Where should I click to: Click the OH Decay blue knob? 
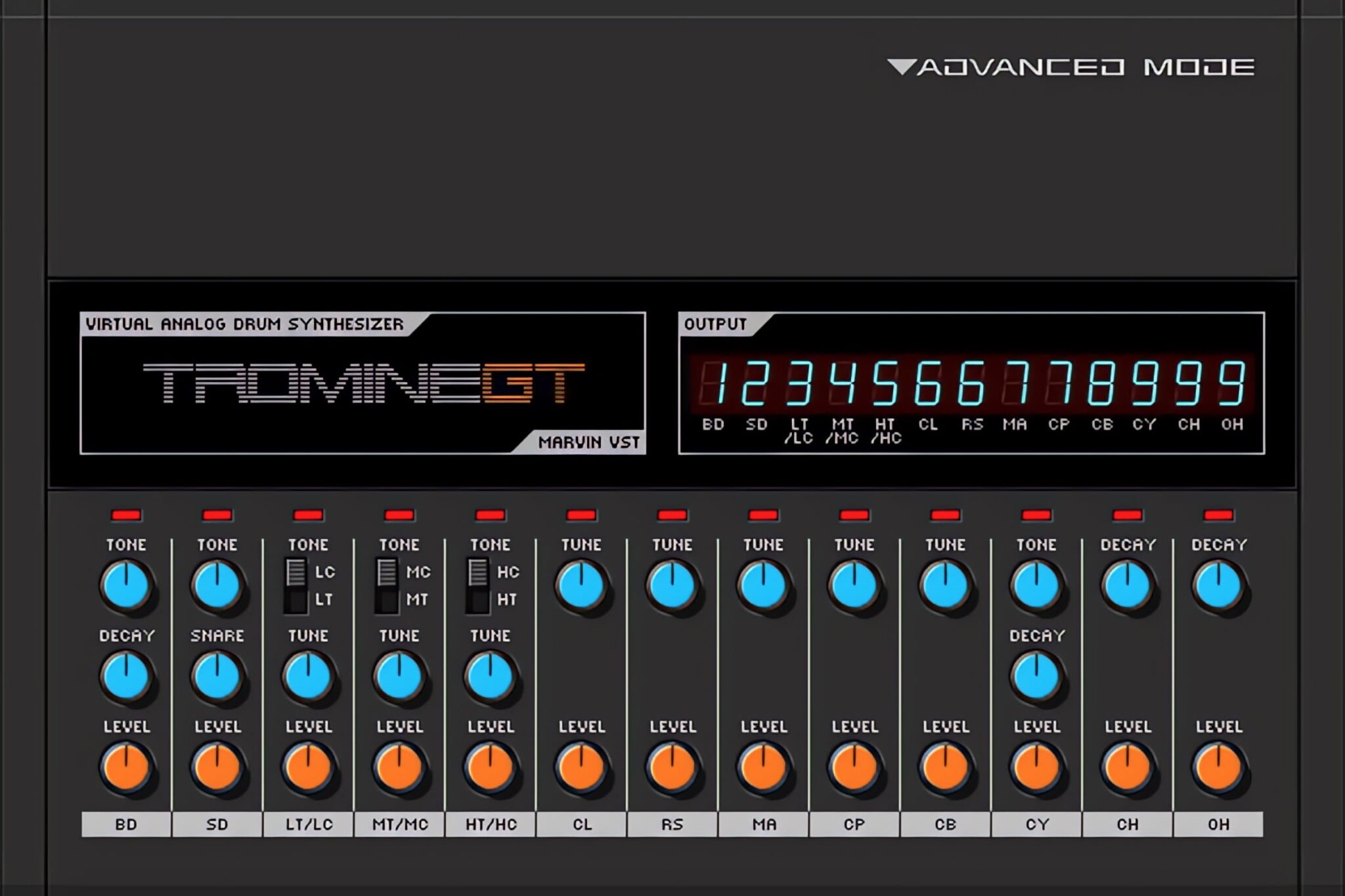click(1218, 585)
